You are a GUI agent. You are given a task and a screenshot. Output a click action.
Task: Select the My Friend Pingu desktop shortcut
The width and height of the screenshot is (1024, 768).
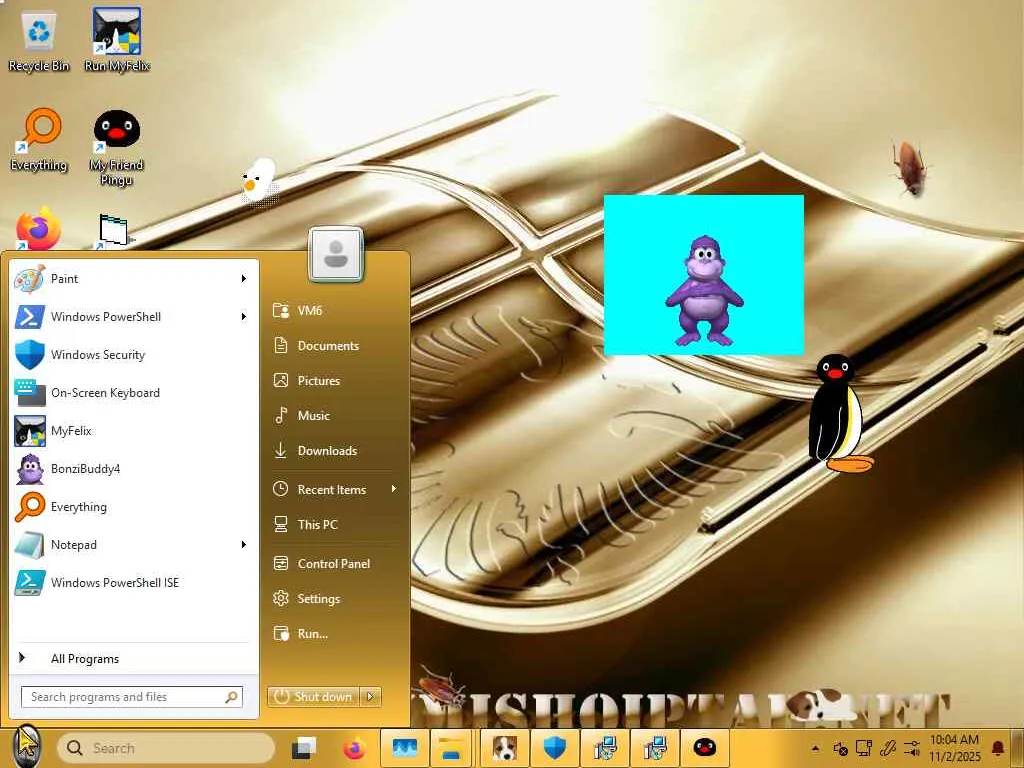click(117, 148)
